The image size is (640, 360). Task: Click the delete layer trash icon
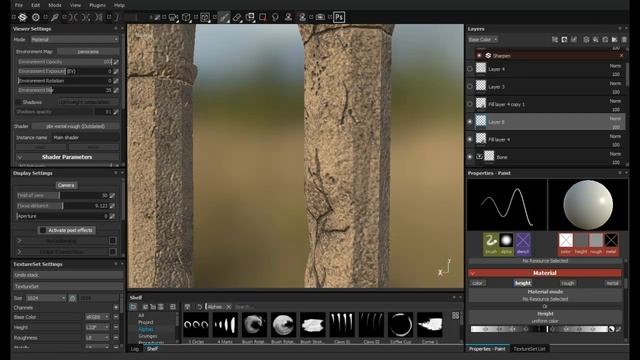pyautogui.click(x=624, y=40)
